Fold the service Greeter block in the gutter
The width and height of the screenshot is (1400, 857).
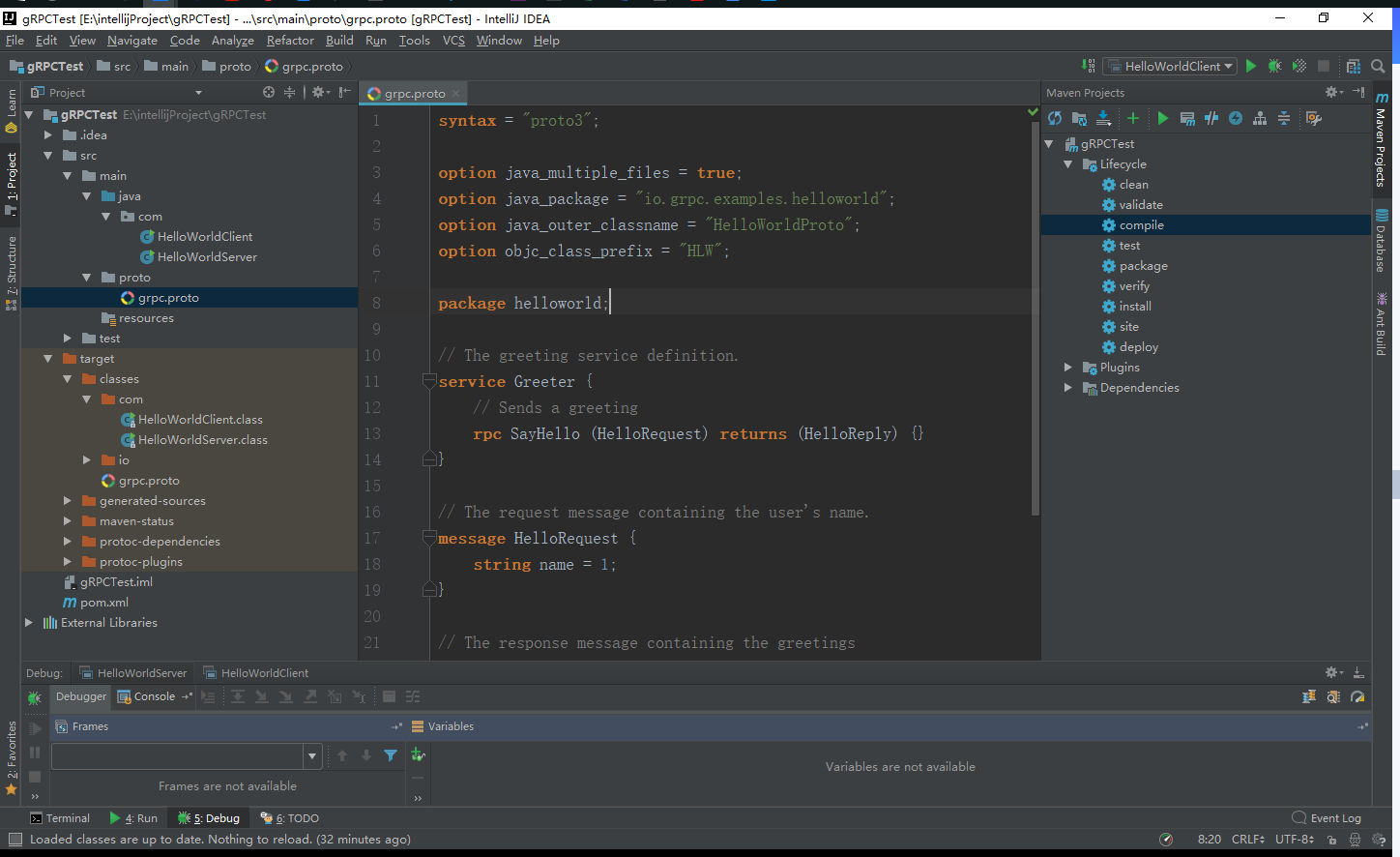[429, 381]
